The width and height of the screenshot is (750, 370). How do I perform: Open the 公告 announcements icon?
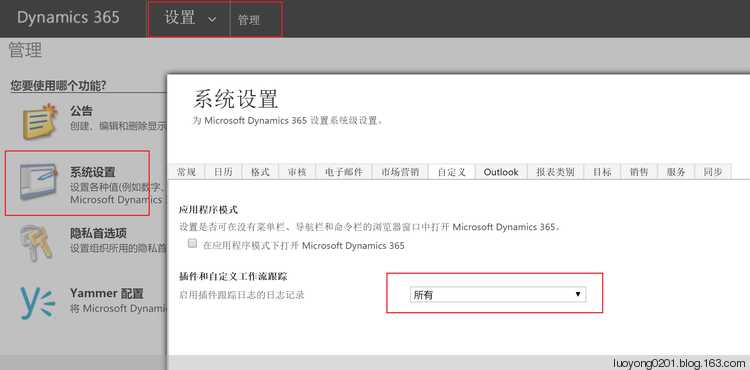coord(39,121)
